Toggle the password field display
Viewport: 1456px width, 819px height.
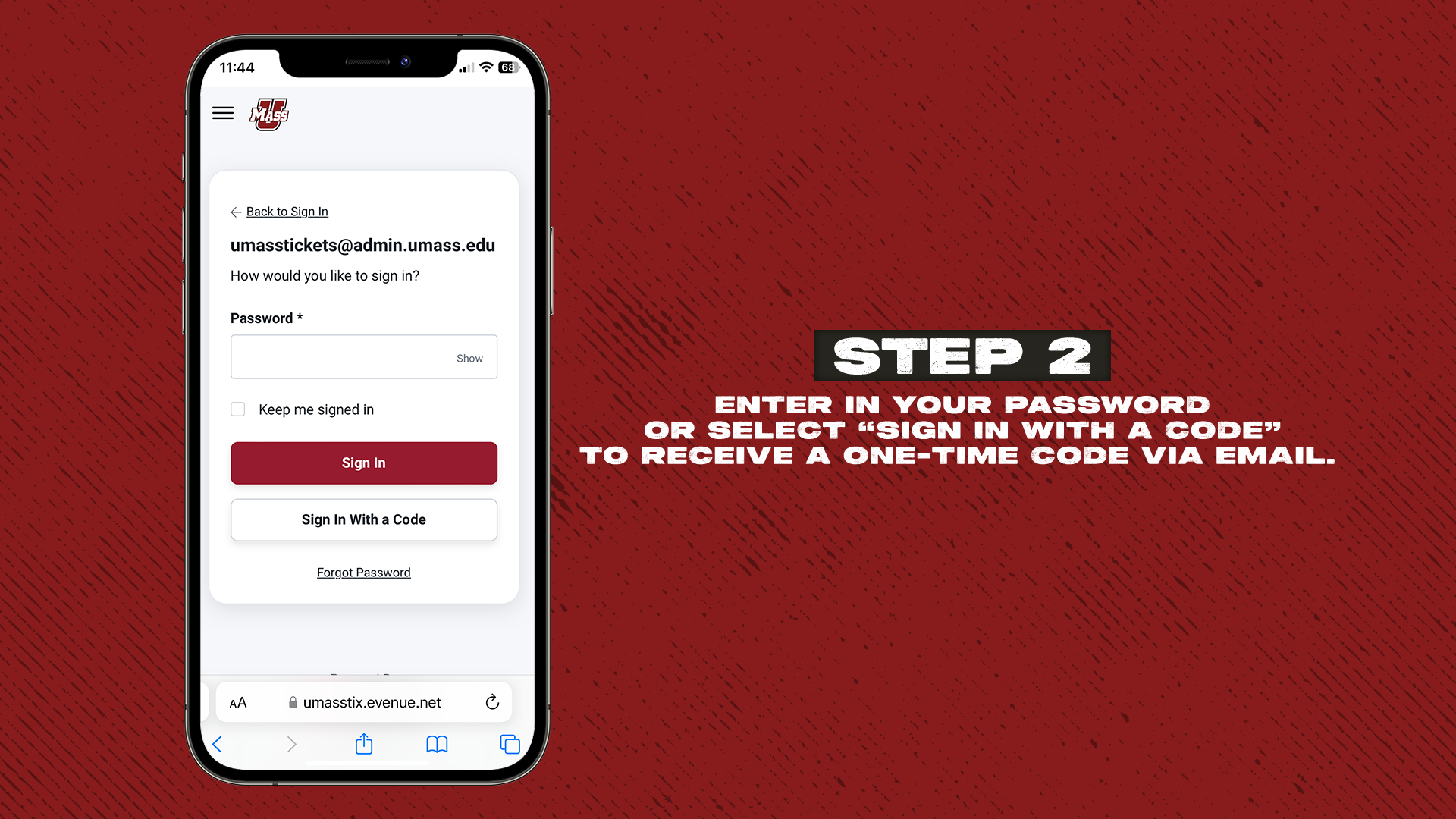(x=470, y=358)
